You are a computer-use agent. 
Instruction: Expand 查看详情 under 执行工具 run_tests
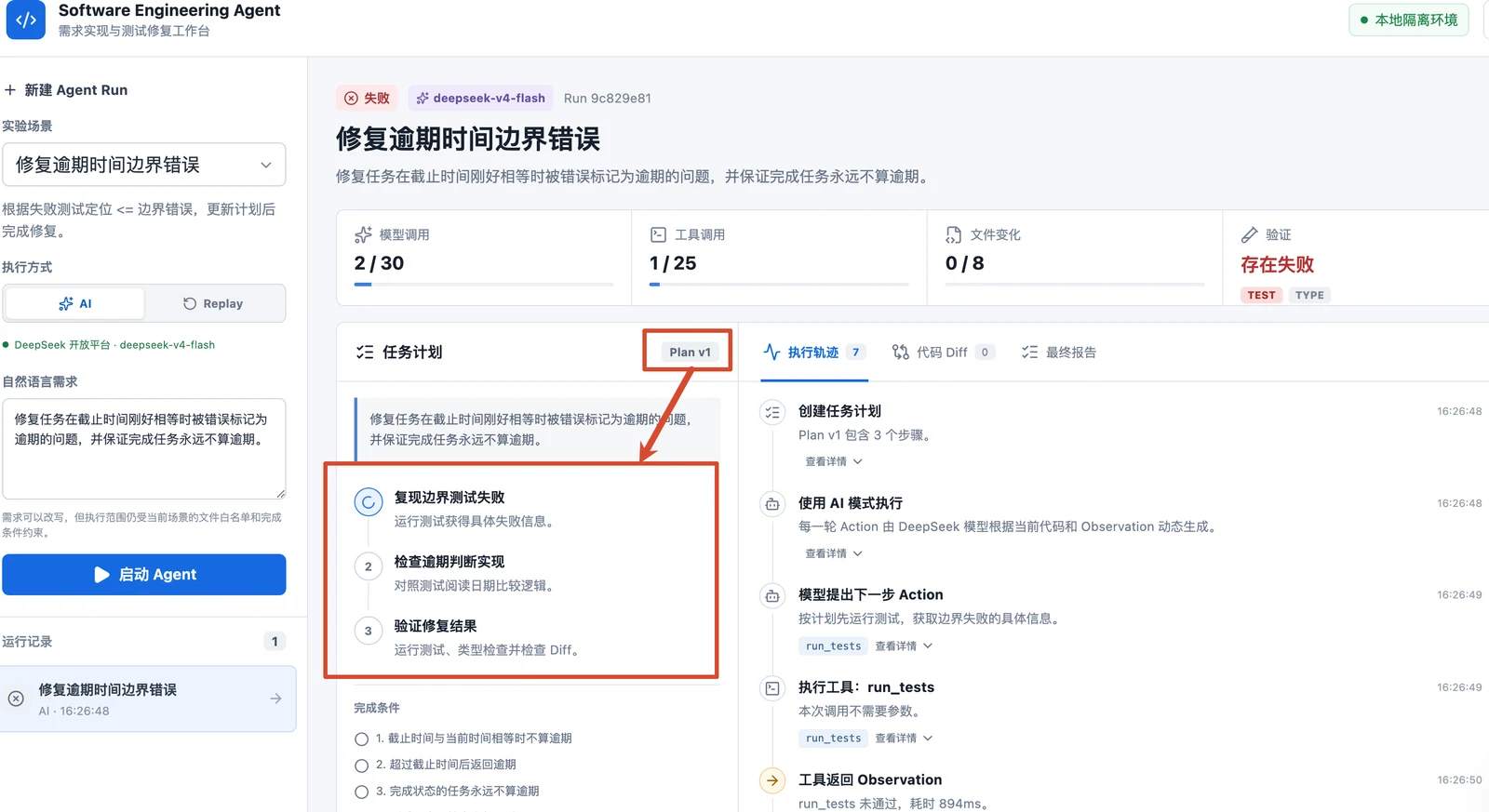pos(904,738)
